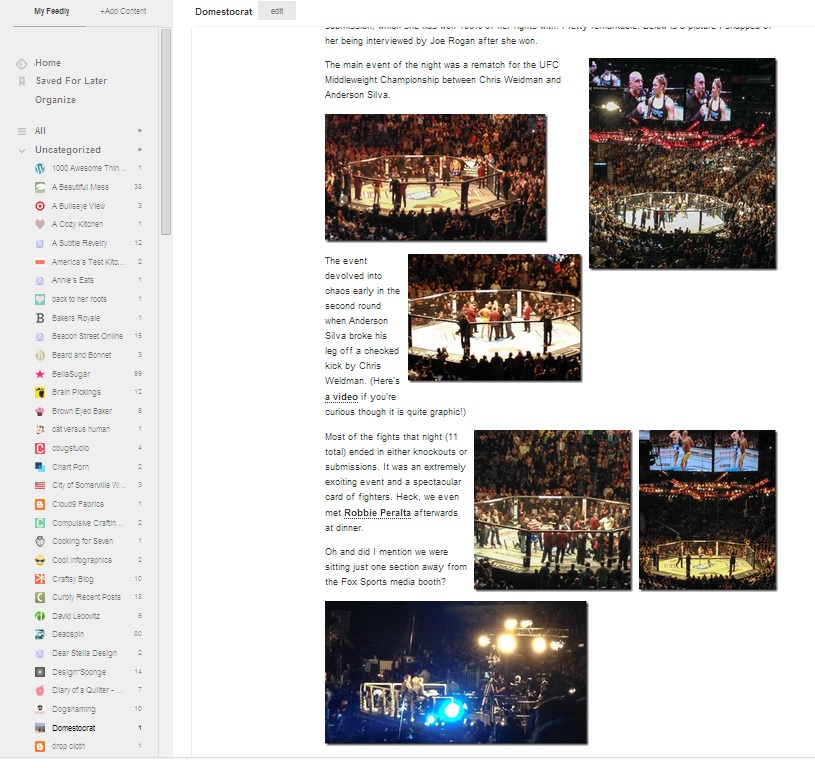
Task: Open the Fox Sports media booth photo
Action: point(455,672)
